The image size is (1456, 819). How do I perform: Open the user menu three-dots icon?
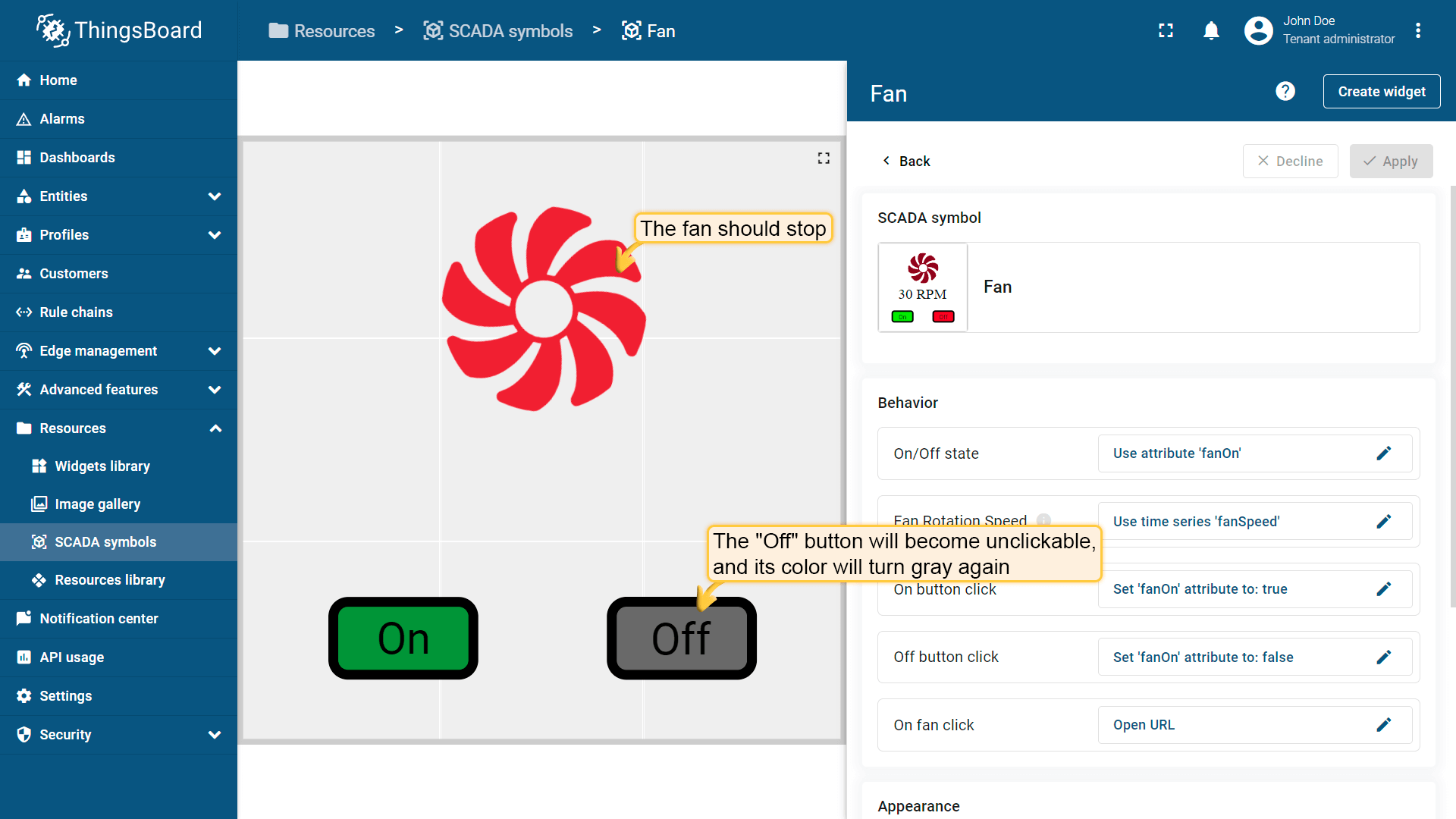point(1417,30)
